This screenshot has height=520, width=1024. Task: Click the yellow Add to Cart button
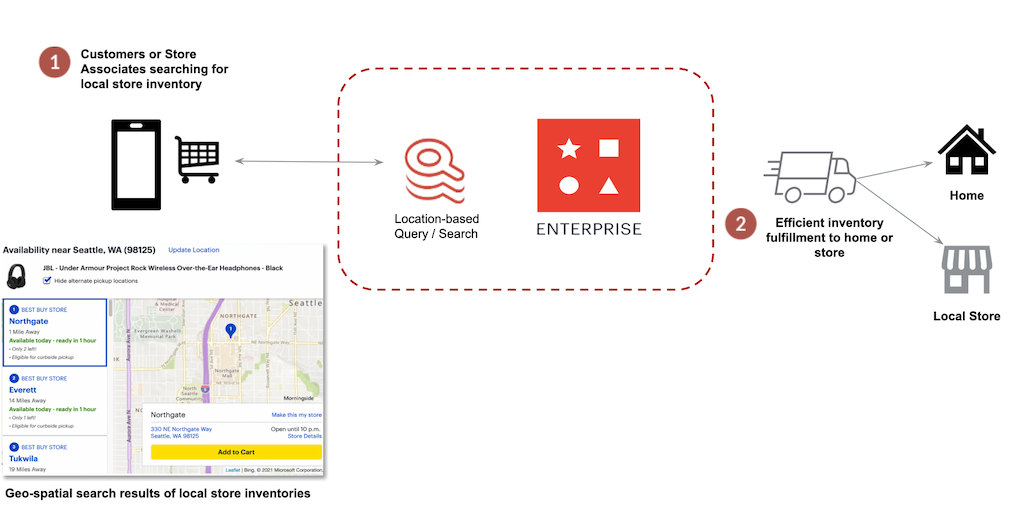point(236,452)
